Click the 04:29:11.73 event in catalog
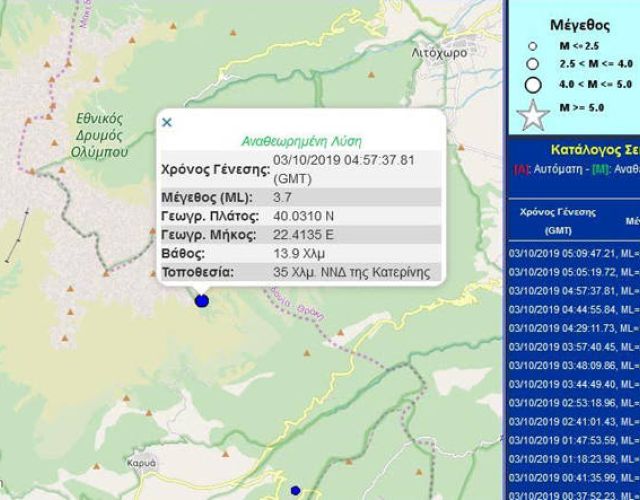640x500 pixels. [574, 328]
